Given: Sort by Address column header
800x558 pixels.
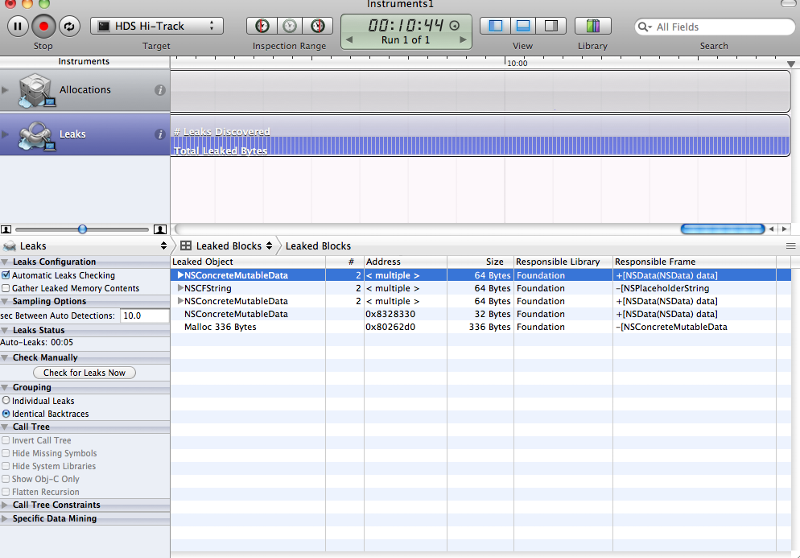Looking at the screenshot, I should (x=406, y=262).
